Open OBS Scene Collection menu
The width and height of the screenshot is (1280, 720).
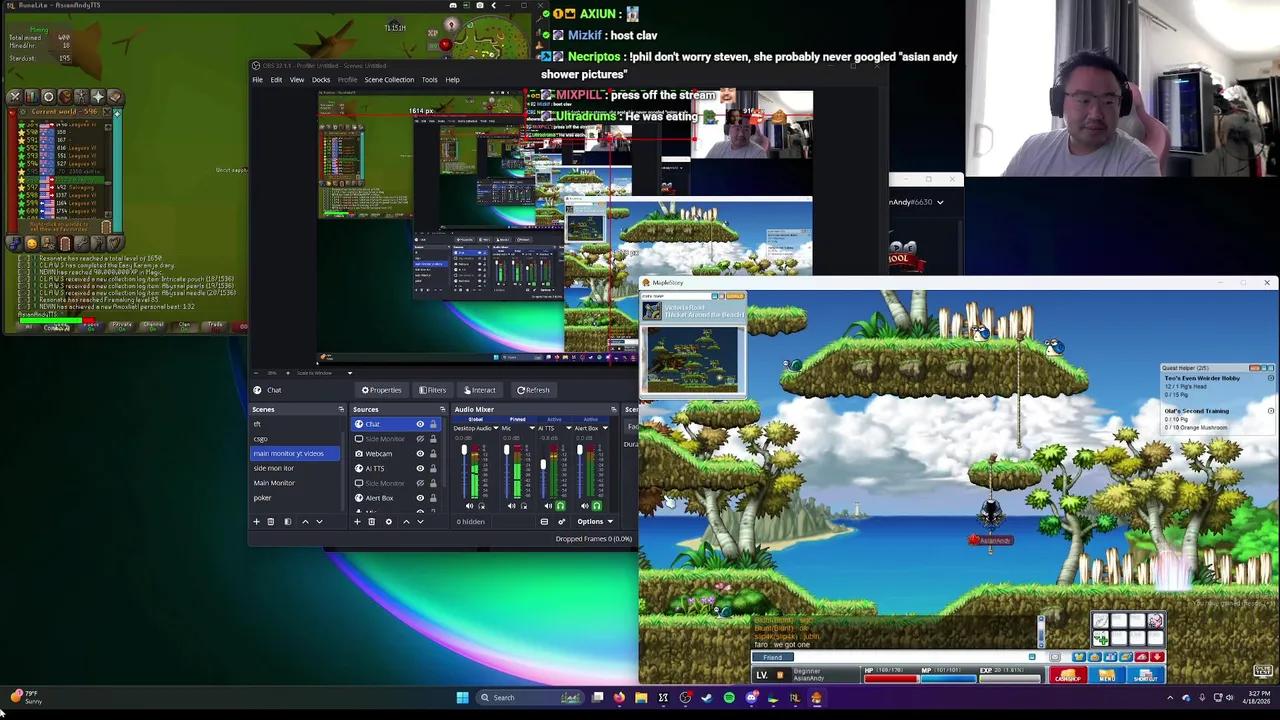[389, 80]
